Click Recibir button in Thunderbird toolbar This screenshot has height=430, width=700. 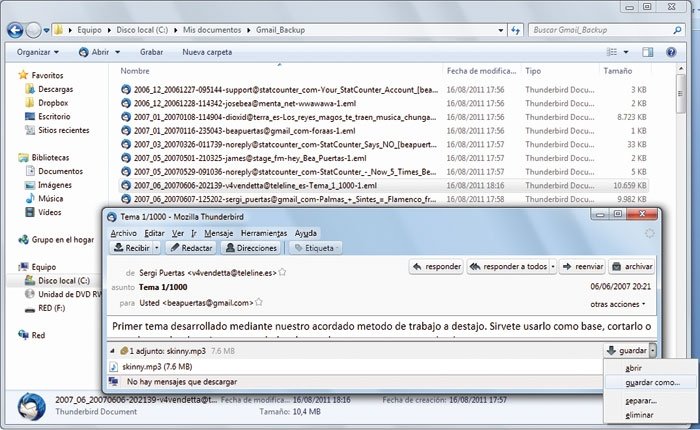coord(132,248)
